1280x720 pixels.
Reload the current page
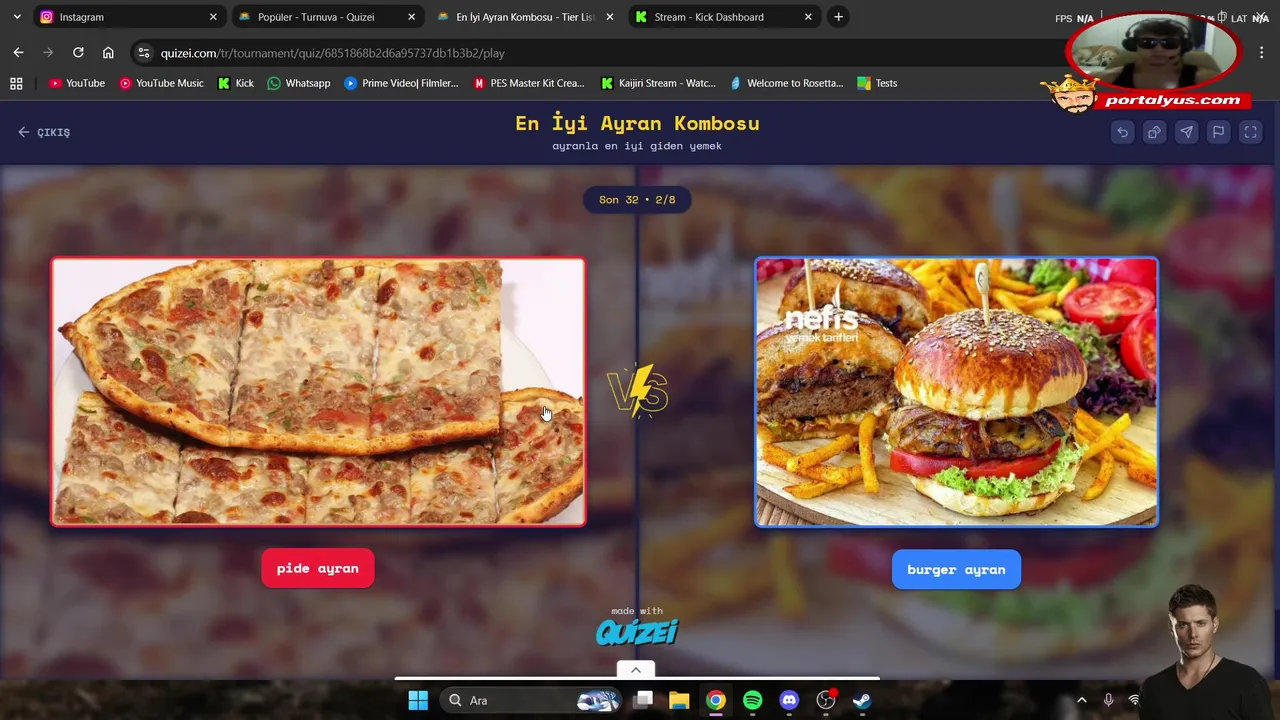(78, 53)
